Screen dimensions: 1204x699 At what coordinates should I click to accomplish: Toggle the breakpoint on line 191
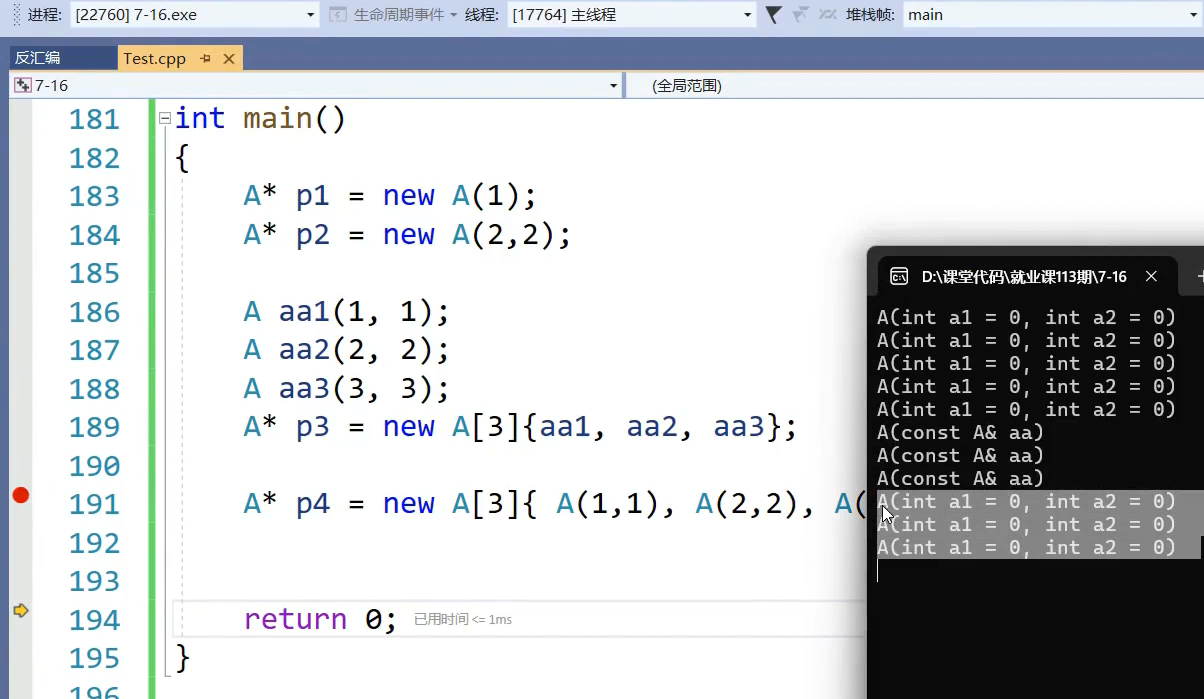click(x=21, y=495)
